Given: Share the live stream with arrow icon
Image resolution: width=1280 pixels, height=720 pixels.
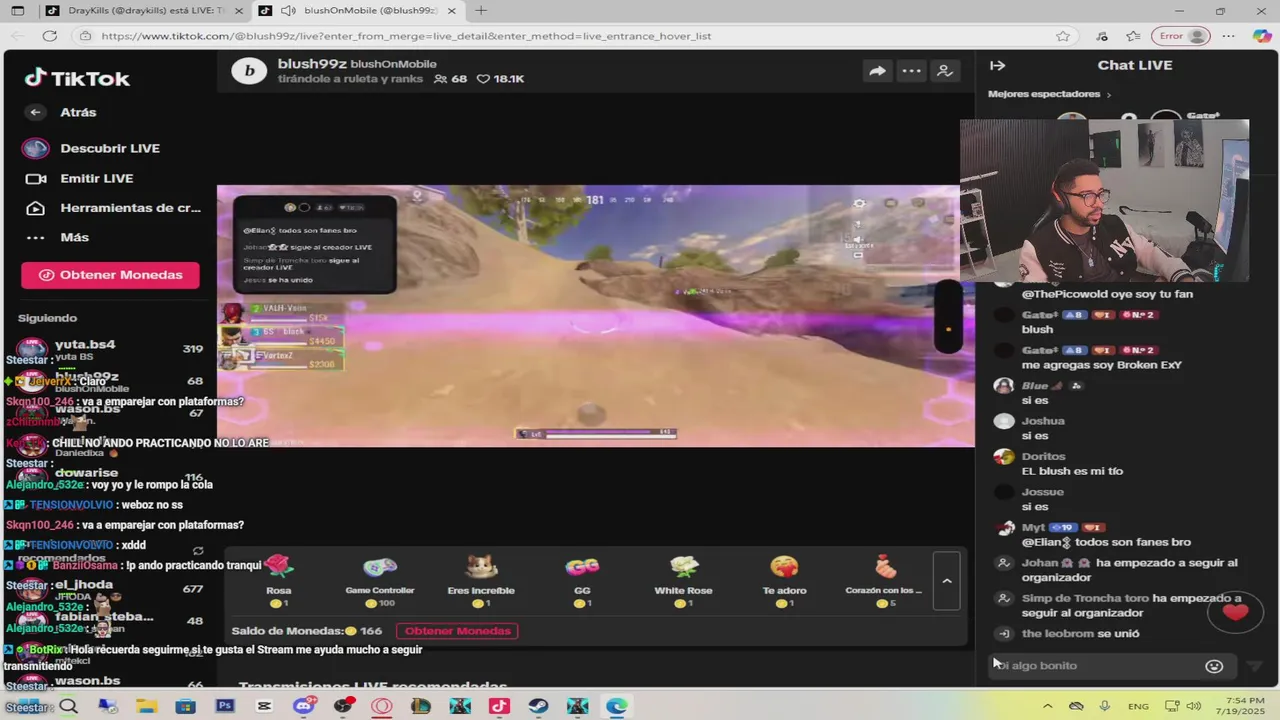Looking at the screenshot, I should (x=877, y=71).
